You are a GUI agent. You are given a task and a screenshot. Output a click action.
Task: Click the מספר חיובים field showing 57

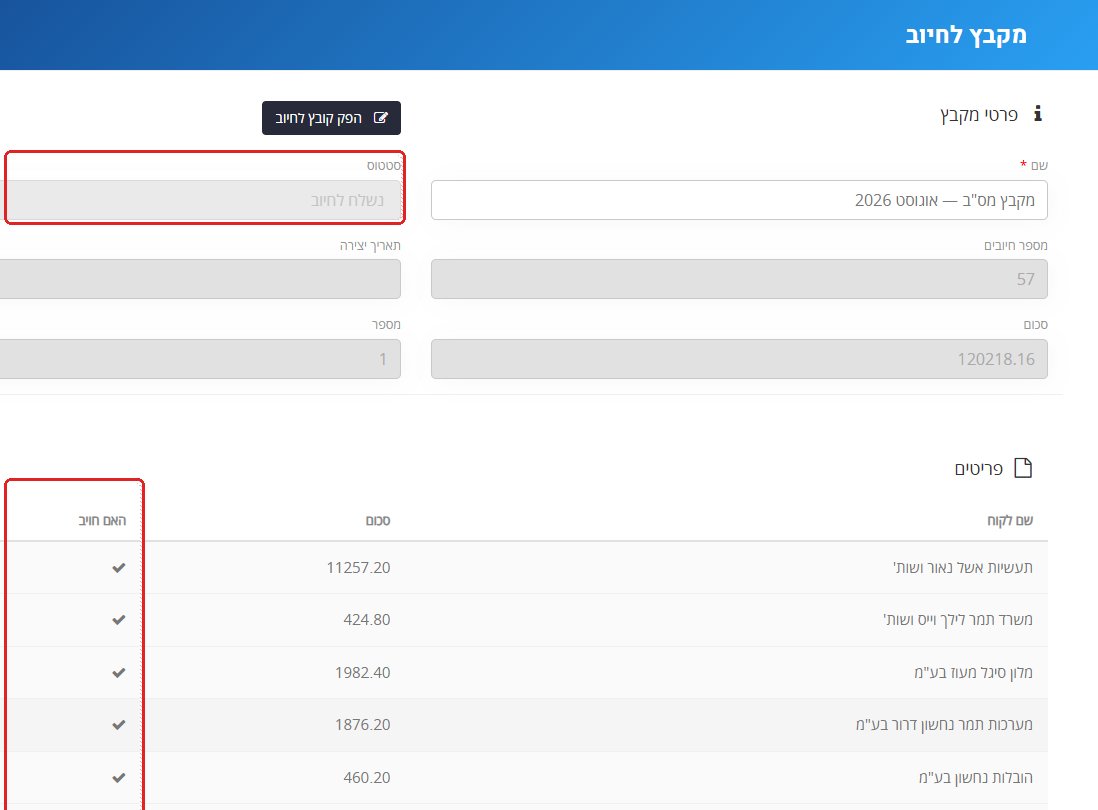coord(739,279)
